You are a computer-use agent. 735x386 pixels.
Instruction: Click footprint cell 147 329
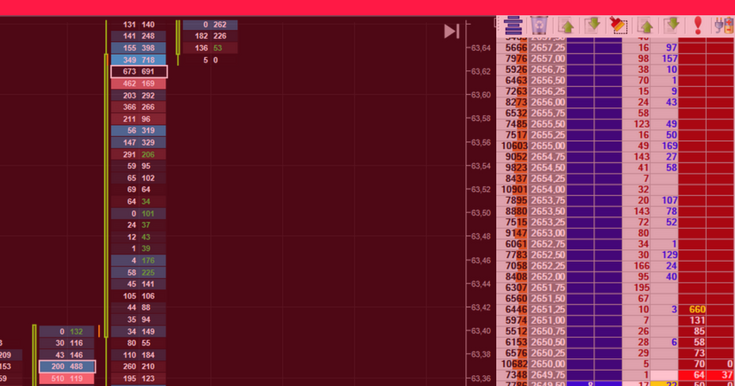(139, 143)
